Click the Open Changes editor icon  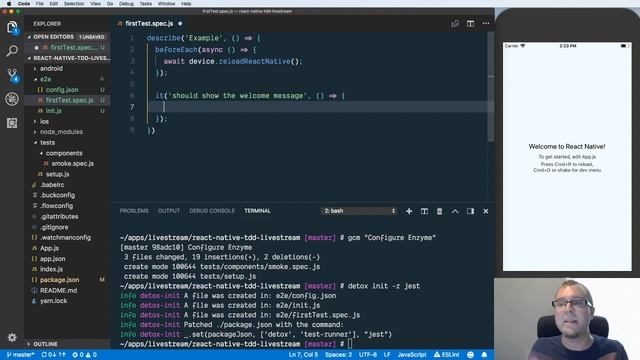(455, 24)
